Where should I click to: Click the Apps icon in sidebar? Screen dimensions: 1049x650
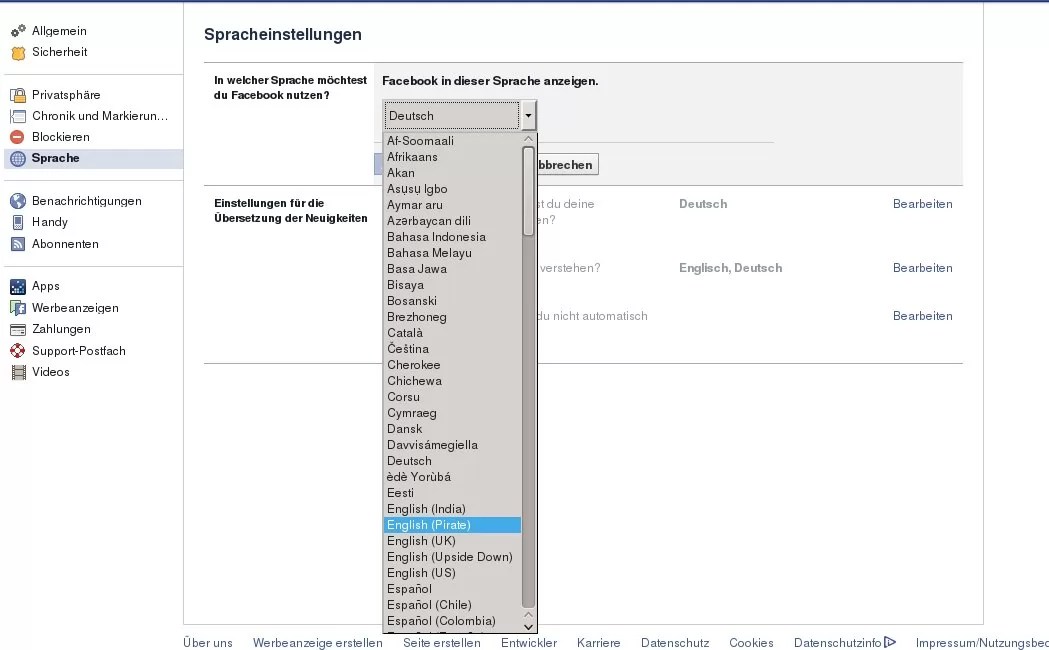tap(18, 286)
